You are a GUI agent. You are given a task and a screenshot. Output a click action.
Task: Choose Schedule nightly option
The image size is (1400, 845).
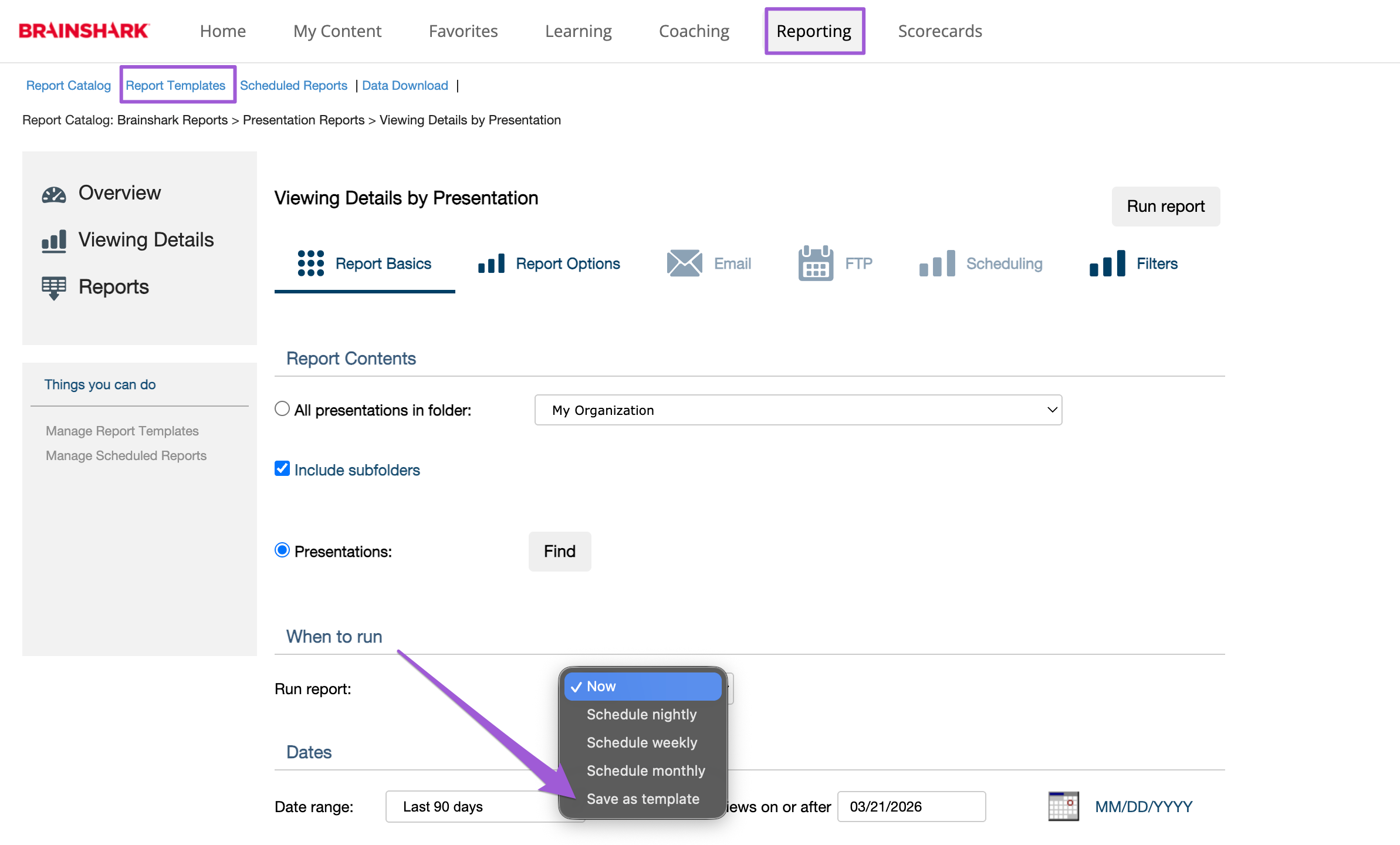point(642,715)
